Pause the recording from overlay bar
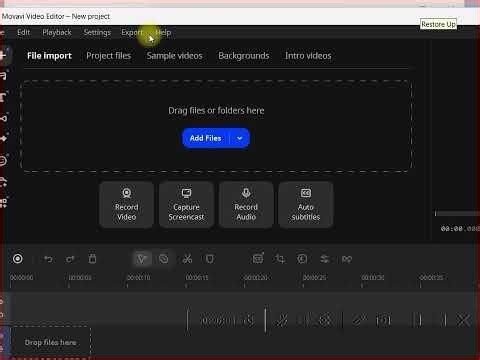Viewport: 480px width, 360px height. [x=417, y=321]
